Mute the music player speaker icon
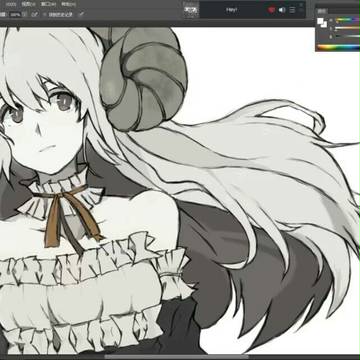The image size is (360, 360). click(282, 10)
